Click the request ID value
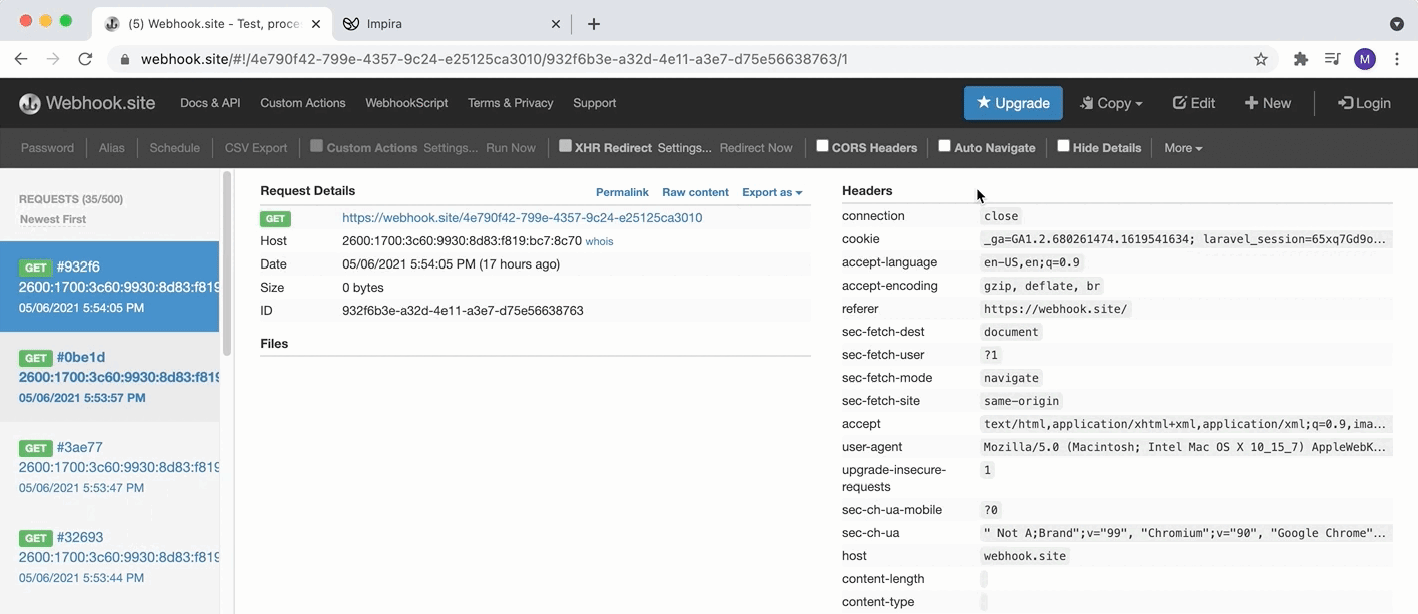This screenshot has width=1418, height=614. [x=463, y=311]
